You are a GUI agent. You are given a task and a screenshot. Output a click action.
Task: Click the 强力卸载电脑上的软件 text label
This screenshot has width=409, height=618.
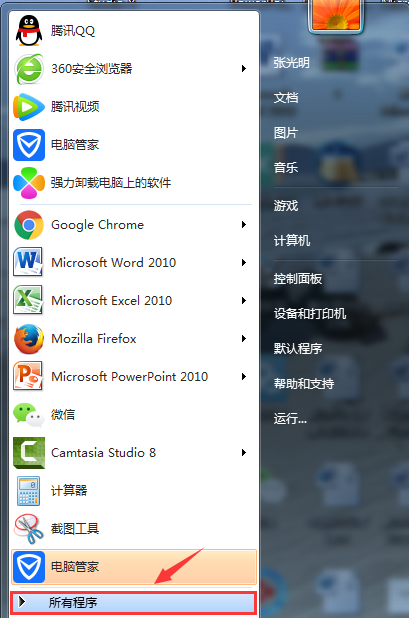pyautogui.click(x=111, y=182)
